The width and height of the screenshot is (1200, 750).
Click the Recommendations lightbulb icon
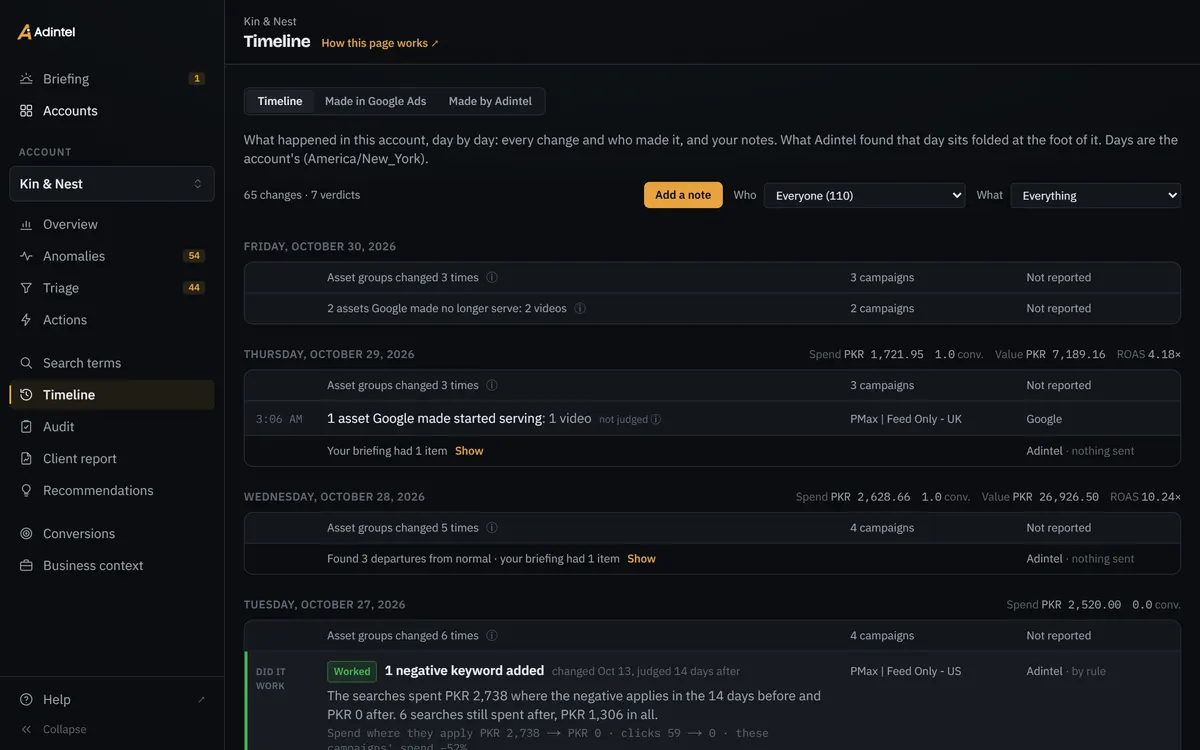[26, 492]
